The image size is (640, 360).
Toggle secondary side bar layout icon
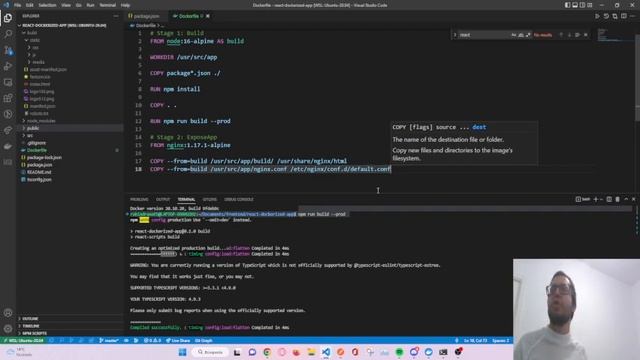click(x=582, y=5)
